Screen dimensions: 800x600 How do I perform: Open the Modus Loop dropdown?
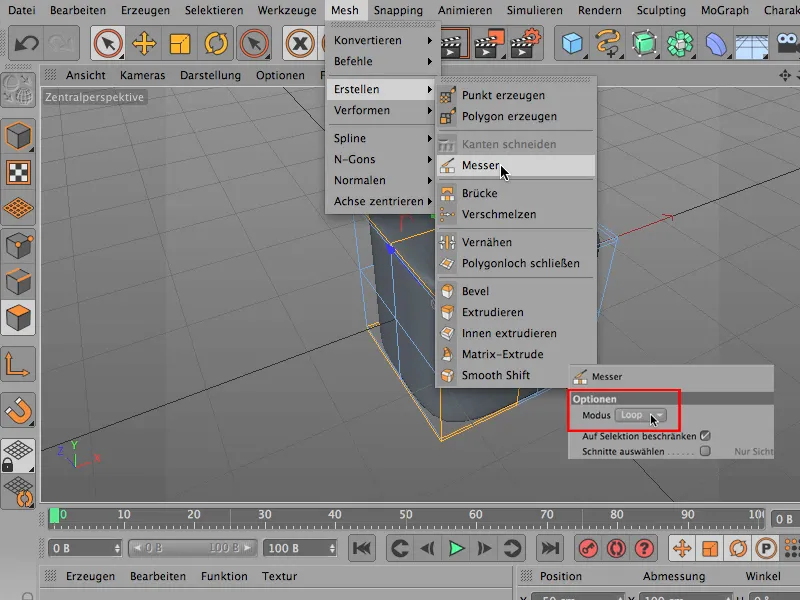[x=641, y=415]
